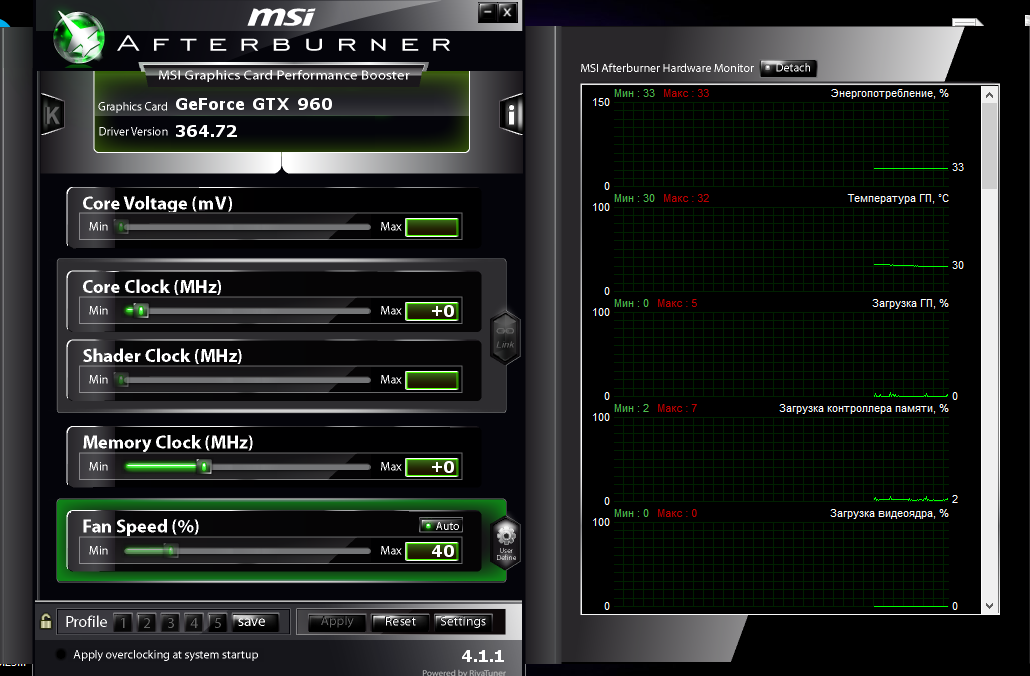Click the Reset button
The height and width of the screenshot is (676, 1030).
coord(400,621)
